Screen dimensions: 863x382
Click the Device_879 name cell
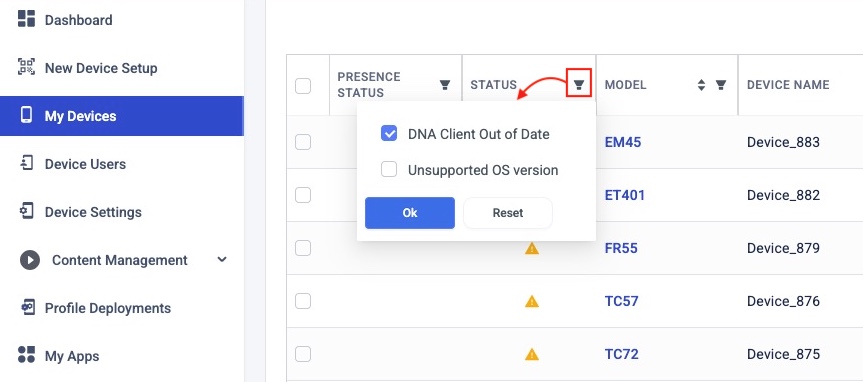(783, 248)
